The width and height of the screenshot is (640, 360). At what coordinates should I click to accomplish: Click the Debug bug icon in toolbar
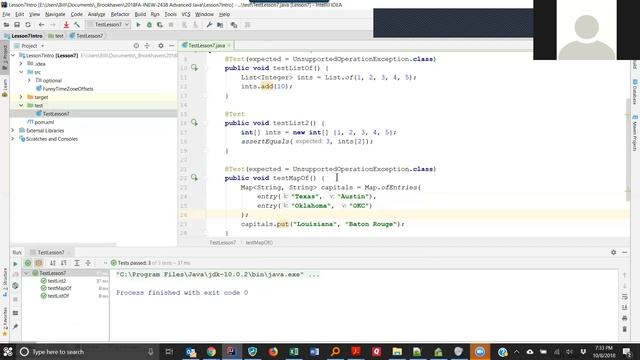tap(149, 25)
